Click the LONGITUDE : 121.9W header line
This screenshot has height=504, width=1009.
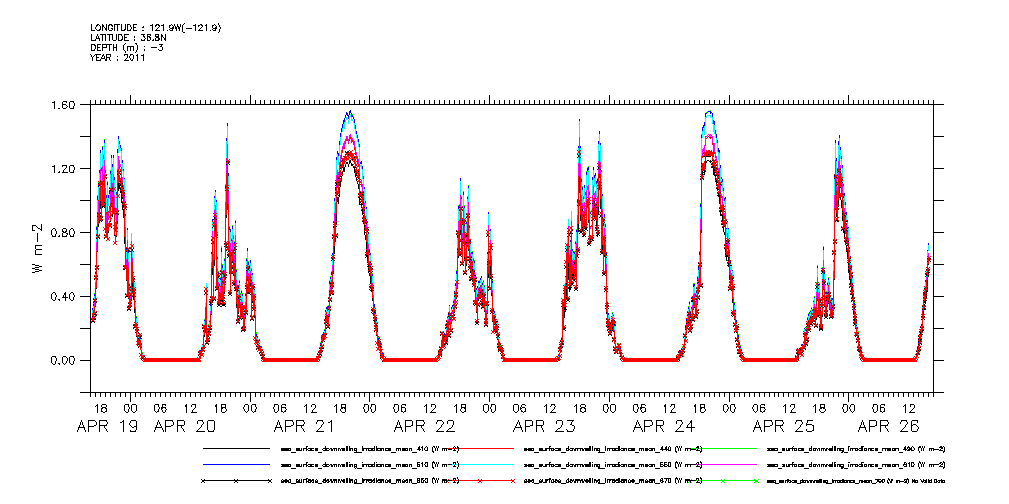pos(156,27)
